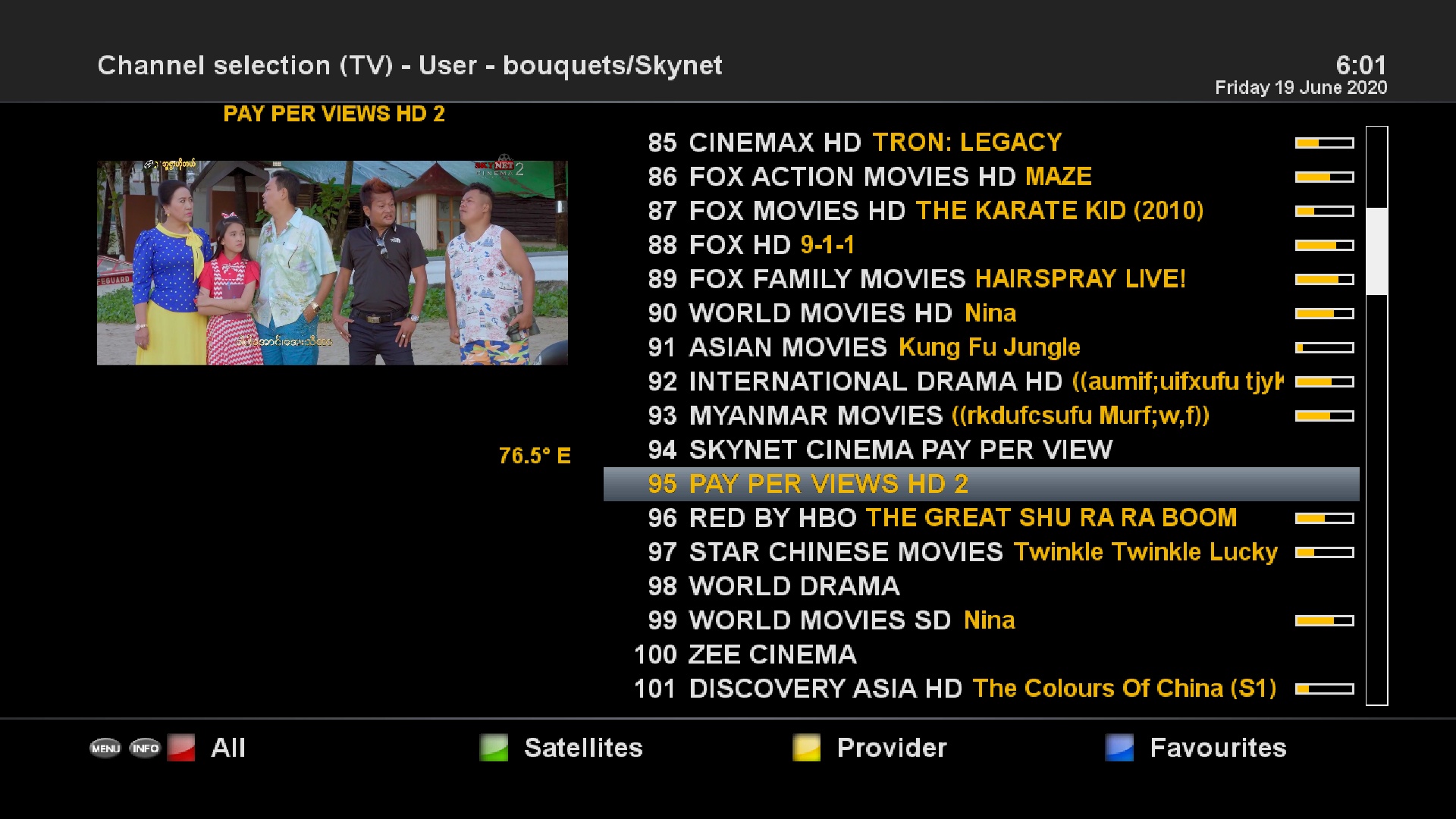
Task: Select channel 86 FOX ACTION MOVIES HD
Action: coord(981,177)
